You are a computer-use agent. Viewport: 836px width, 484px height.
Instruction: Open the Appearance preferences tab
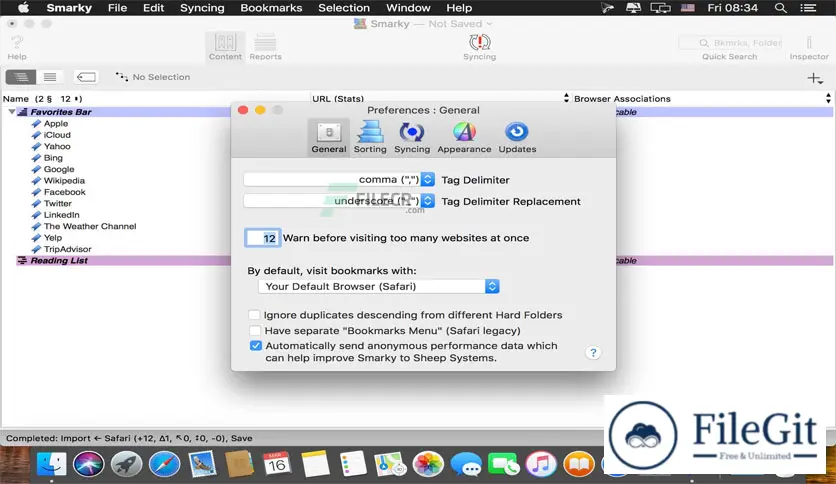[464, 138]
